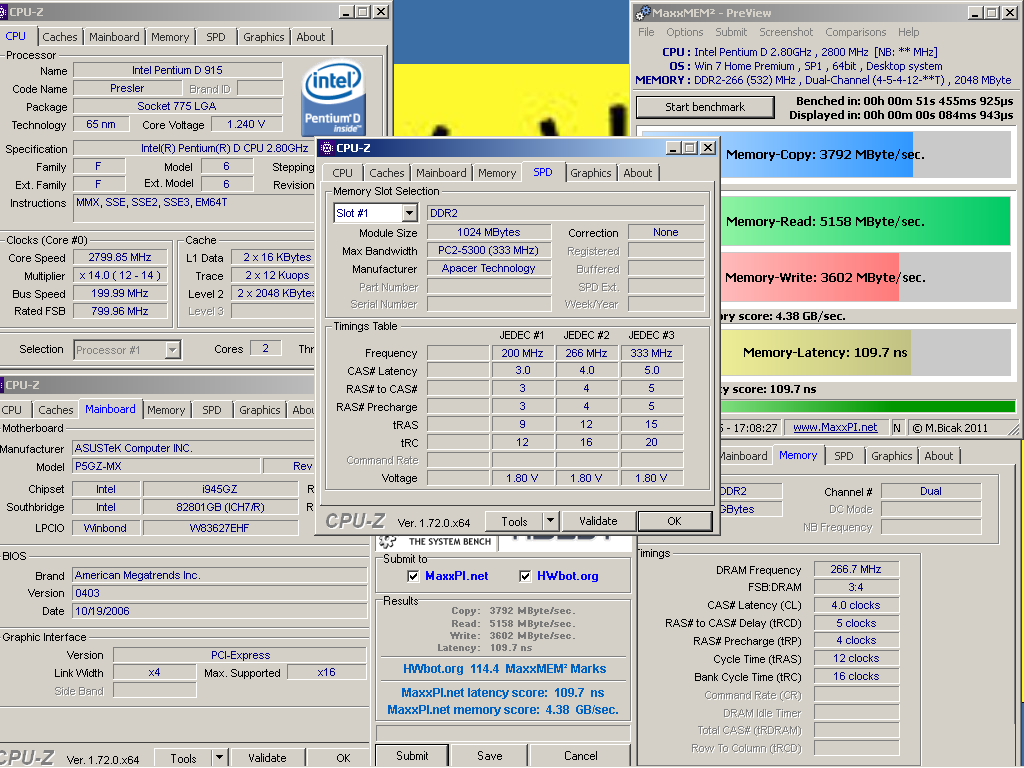The width and height of the screenshot is (1024, 768).
Task: Open Tools dropdown arrow in Mainboard window
Action: pos(219,758)
